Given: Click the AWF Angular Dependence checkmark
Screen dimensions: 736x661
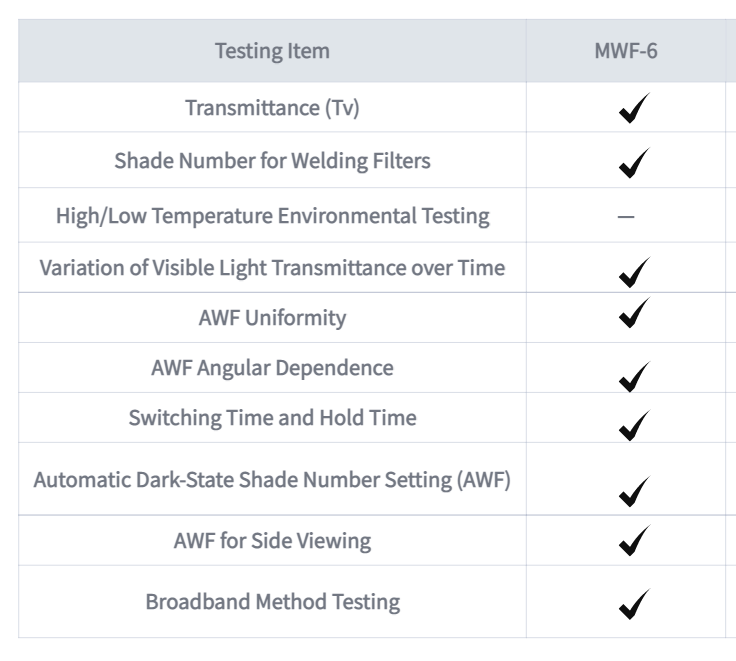Looking at the screenshot, I should 634,377.
